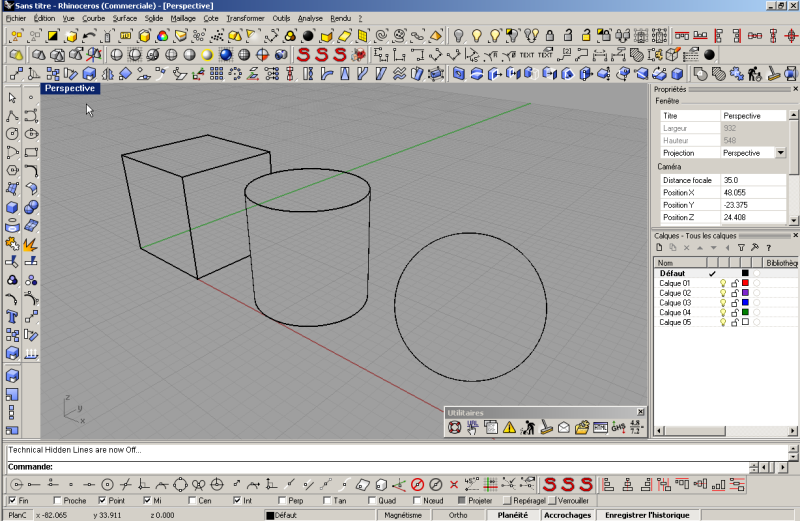Screen dimensions: 800x521
Task: Click the red X disable osnap icon
Action: coord(454,484)
